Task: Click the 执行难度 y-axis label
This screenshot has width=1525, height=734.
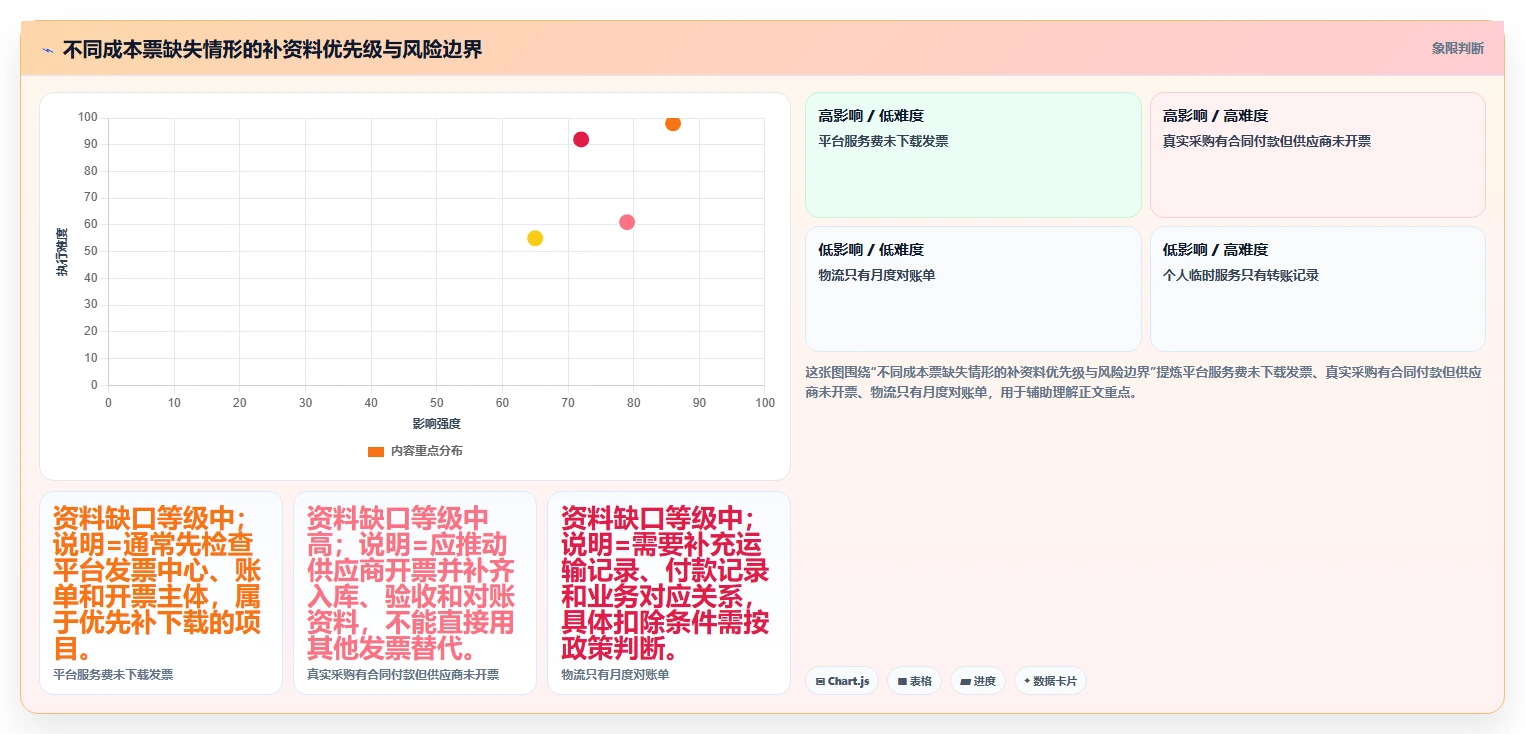Action: click(62, 252)
